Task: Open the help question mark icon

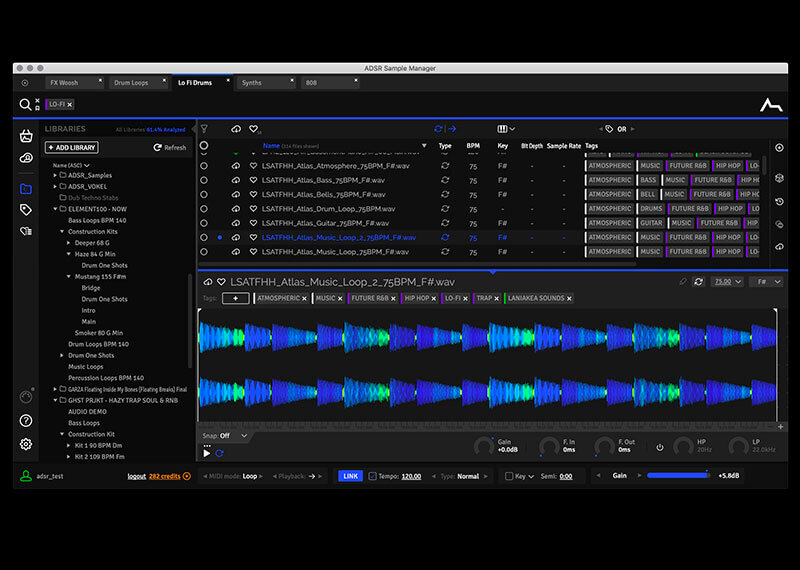Action: pos(26,421)
